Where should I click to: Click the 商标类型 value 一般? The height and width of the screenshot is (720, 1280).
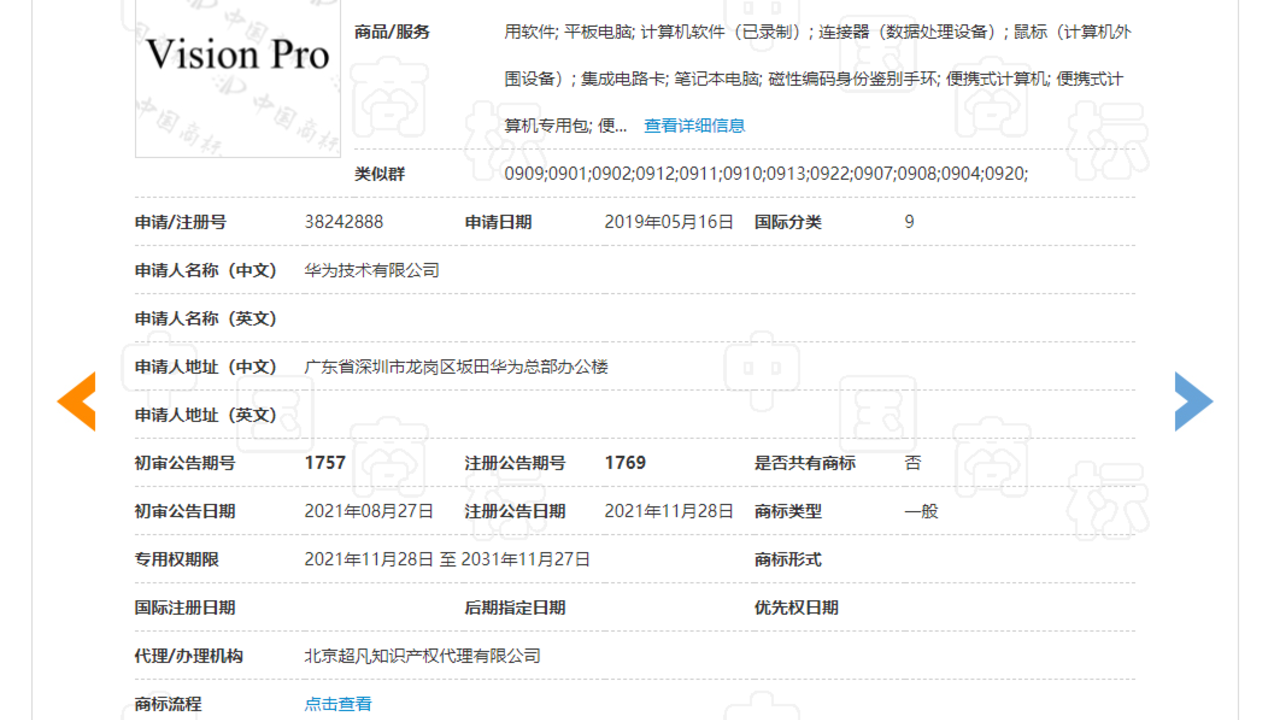tap(921, 511)
